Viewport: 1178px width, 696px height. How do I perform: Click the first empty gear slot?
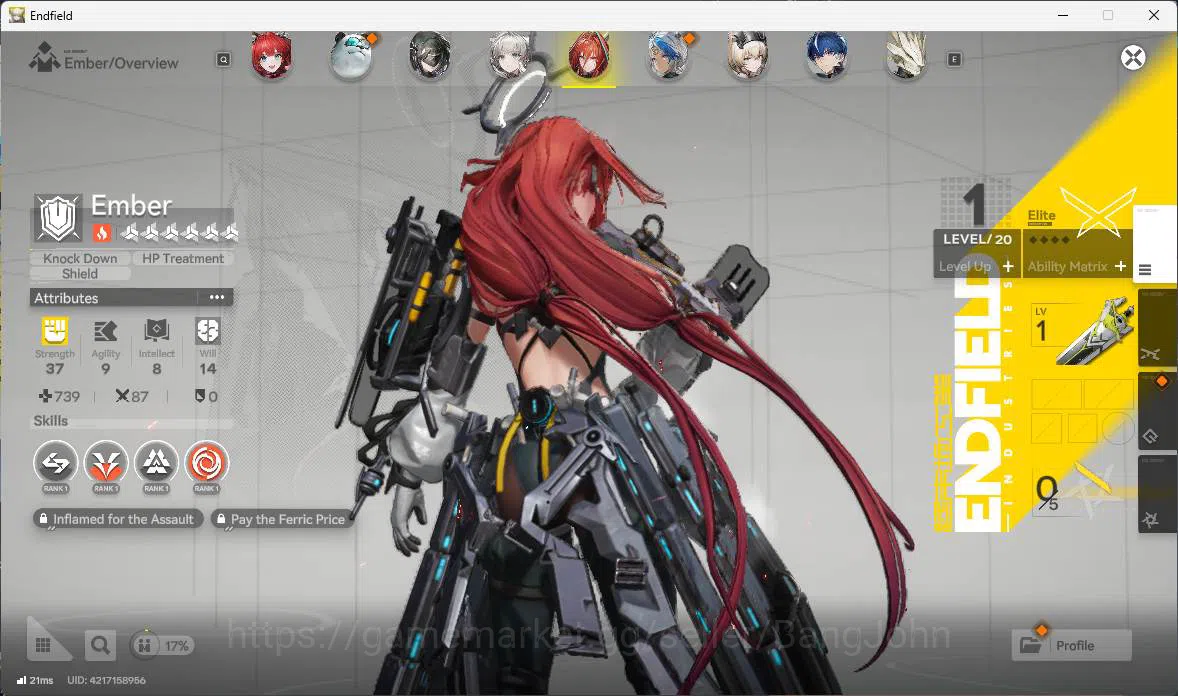coord(1056,395)
